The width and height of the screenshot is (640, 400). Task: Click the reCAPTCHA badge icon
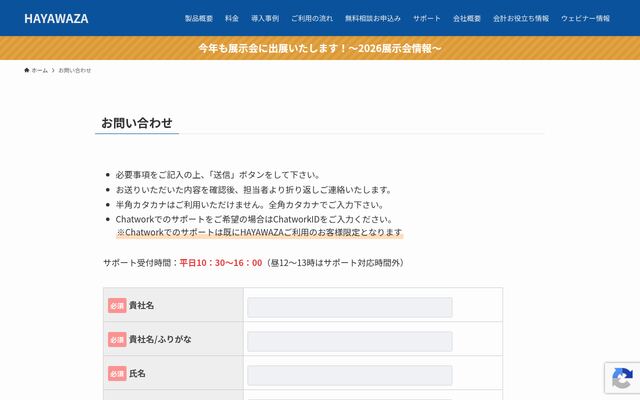tap(622, 378)
